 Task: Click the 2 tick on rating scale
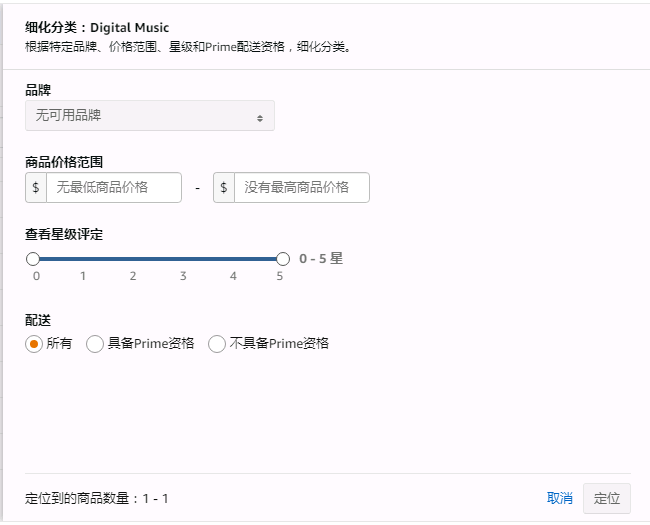coord(133,276)
